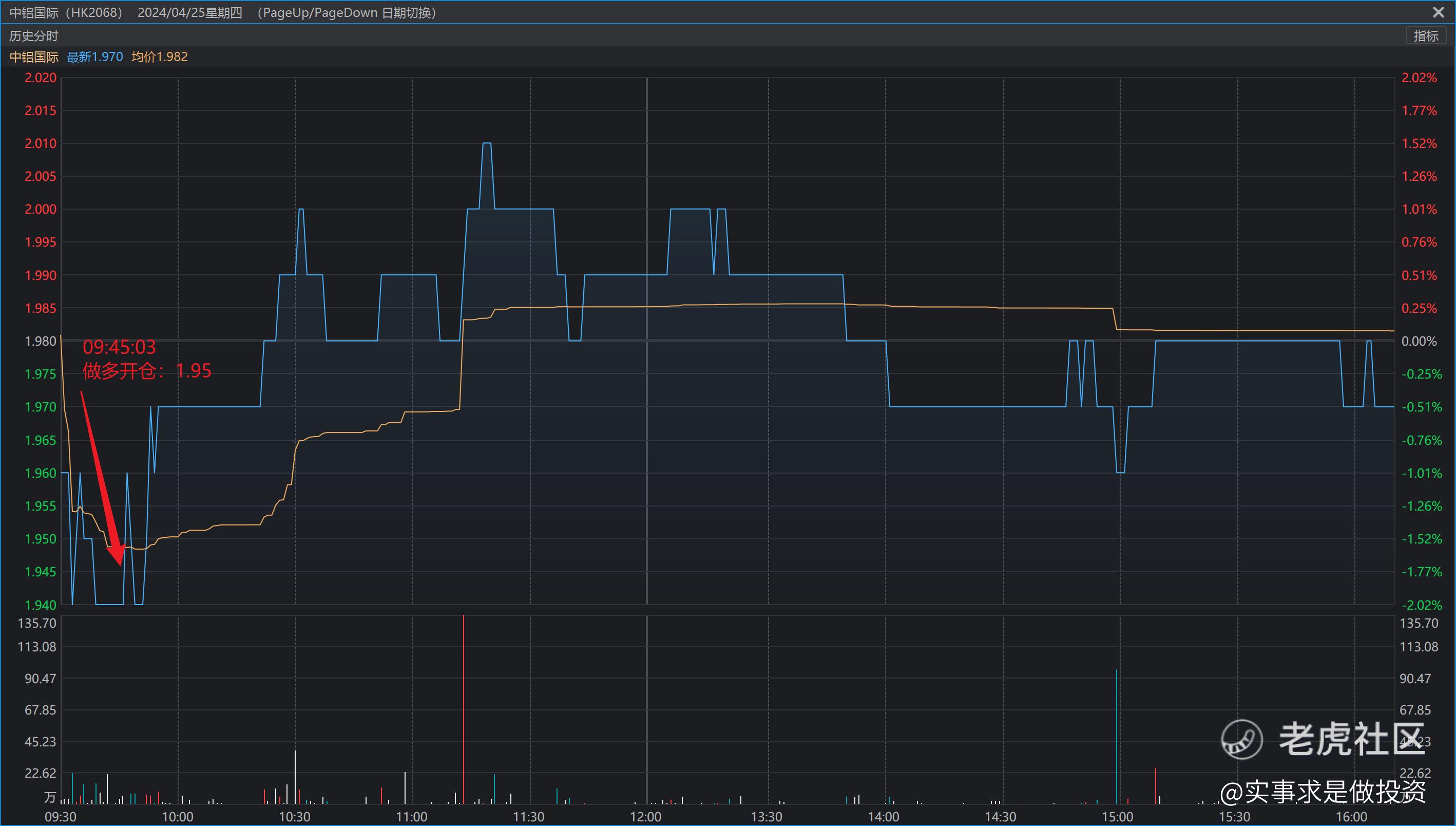Click the date 2024/04/25星期四 in title
Screen dimensions: 1456x826
(190, 12)
